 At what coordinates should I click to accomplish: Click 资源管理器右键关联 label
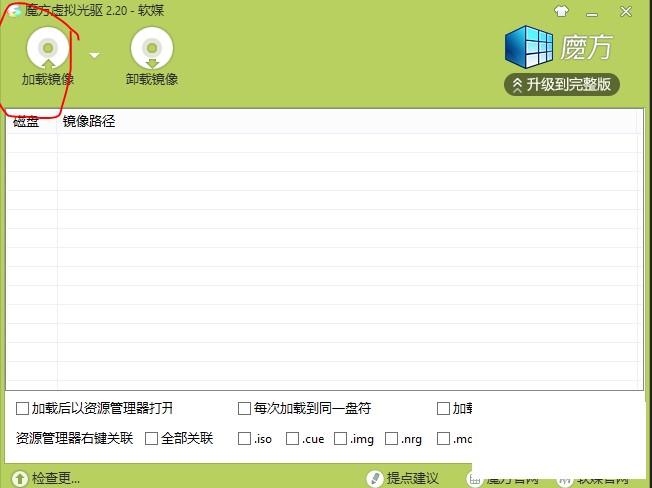click(74, 439)
